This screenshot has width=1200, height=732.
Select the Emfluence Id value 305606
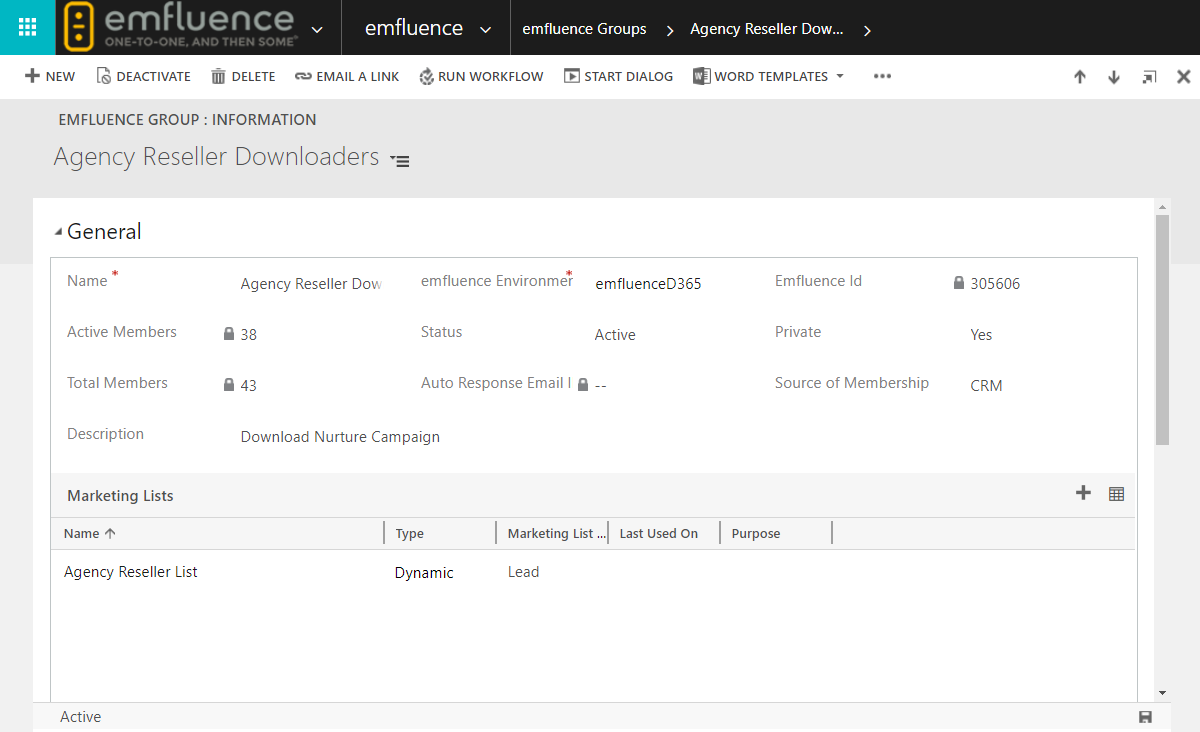click(995, 284)
